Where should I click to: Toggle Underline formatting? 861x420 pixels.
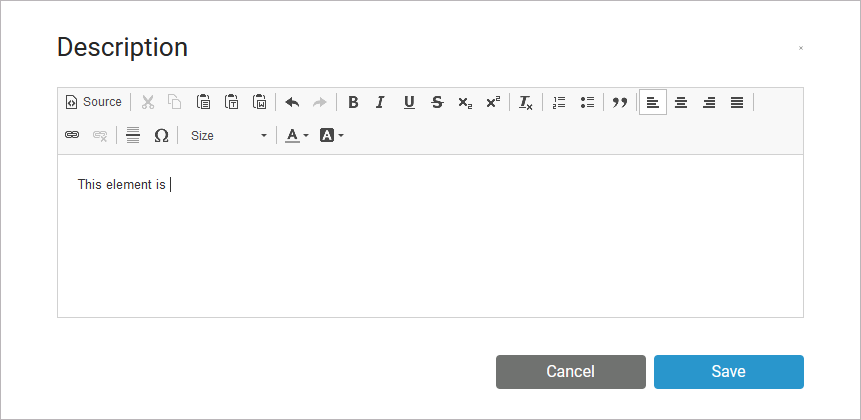409,102
